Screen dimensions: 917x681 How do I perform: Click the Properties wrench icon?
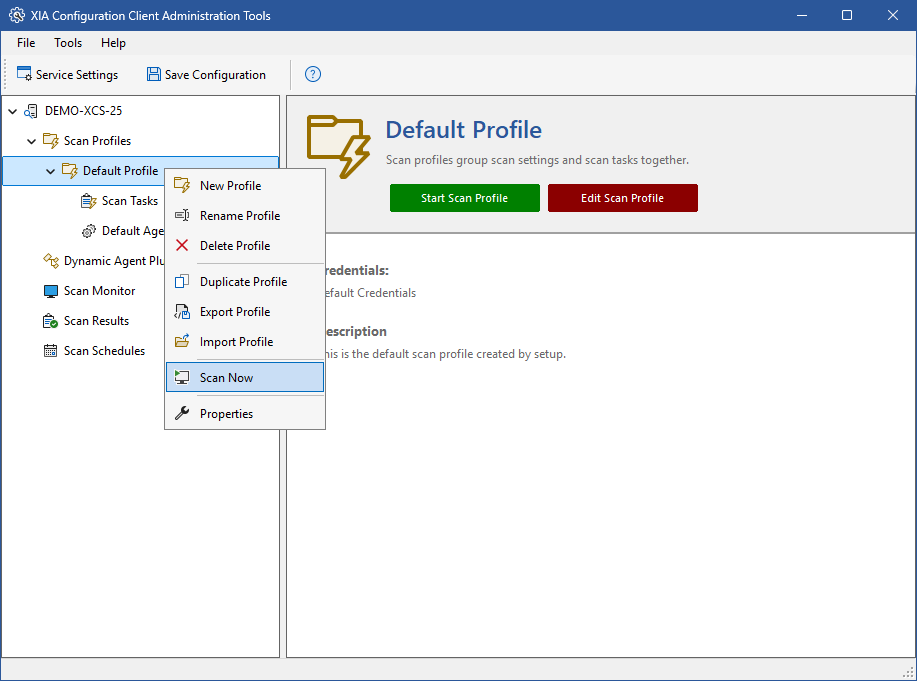(182, 414)
